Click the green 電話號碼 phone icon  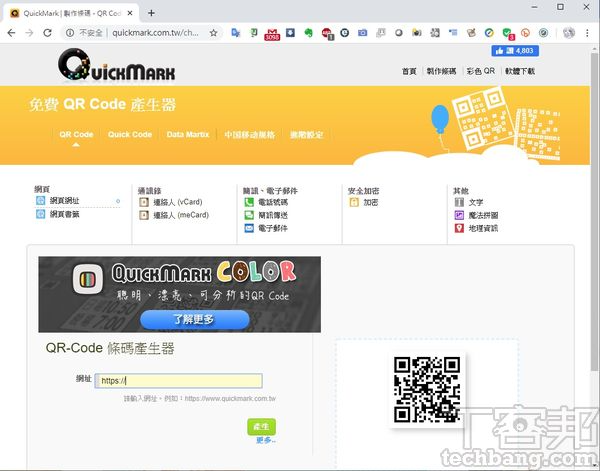click(x=249, y=202)
